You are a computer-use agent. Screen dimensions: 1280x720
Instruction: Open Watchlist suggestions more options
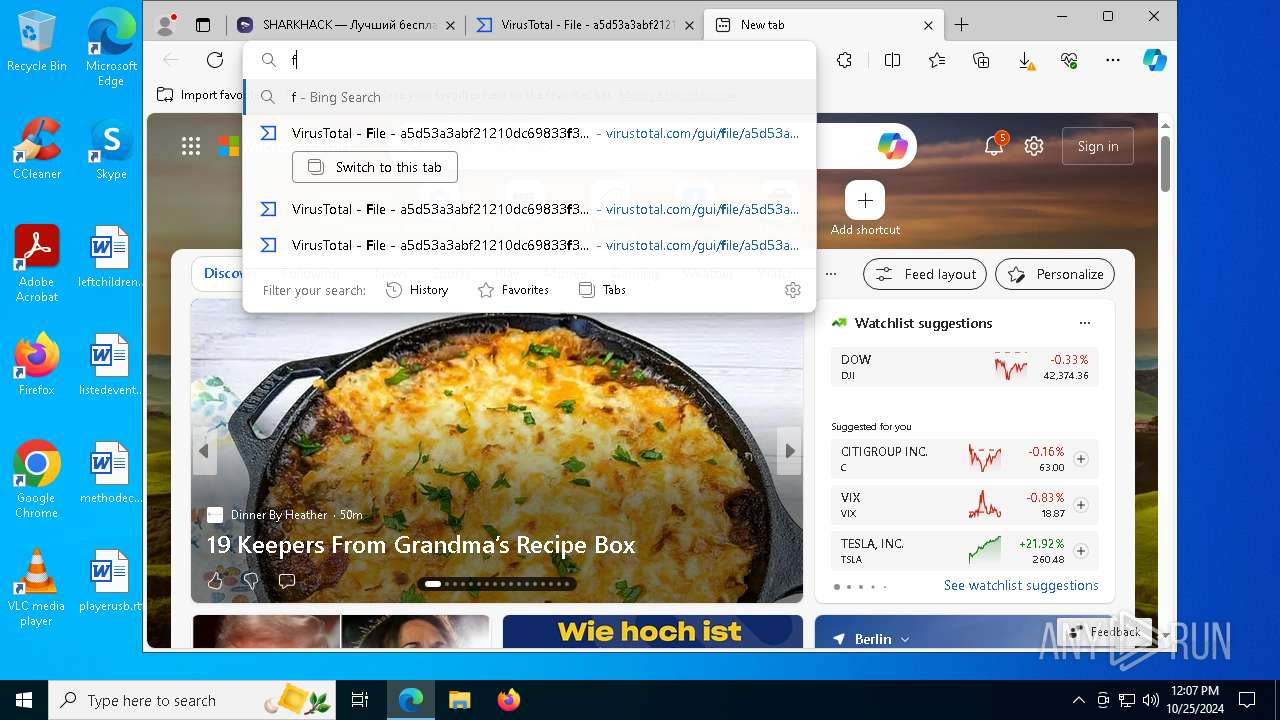(1085, 323)
